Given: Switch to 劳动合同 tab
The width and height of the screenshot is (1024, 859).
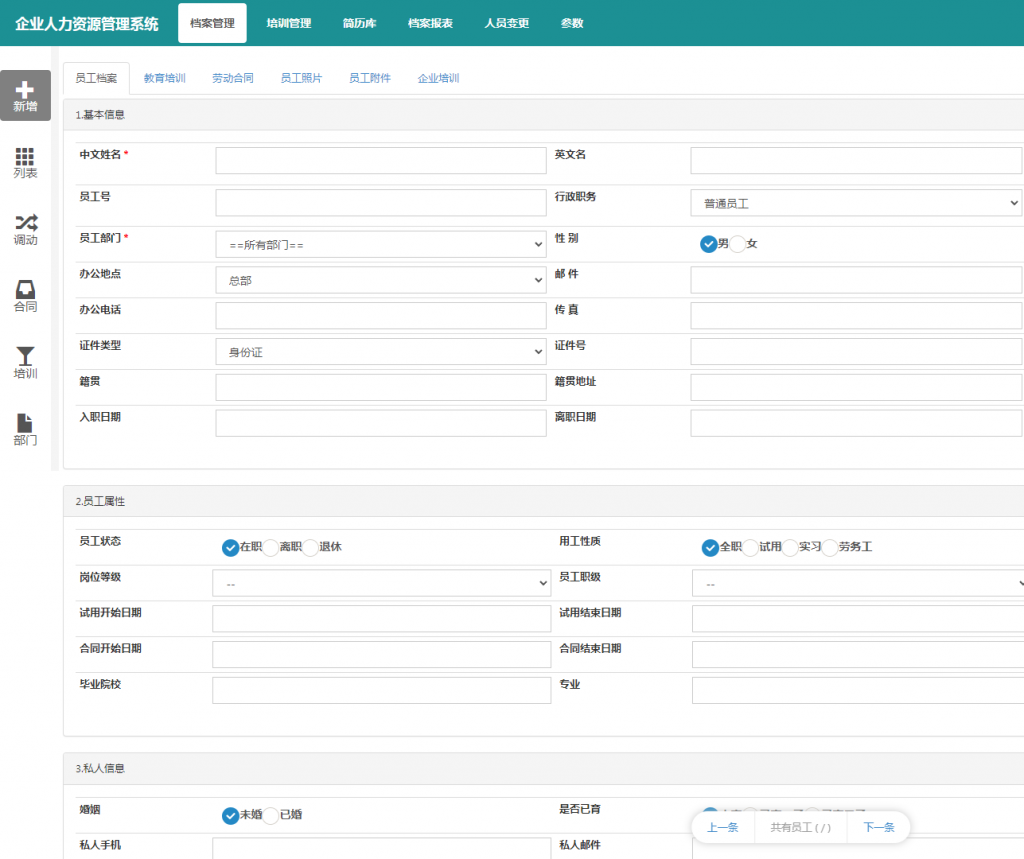Looking at the screenshot, I should coord(232,78).
